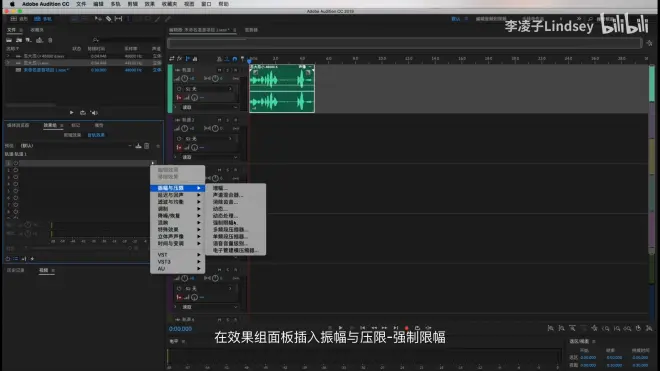The image size is (660, 371).
Task: Click the play button in Files panel
Action: pos(72,113)
